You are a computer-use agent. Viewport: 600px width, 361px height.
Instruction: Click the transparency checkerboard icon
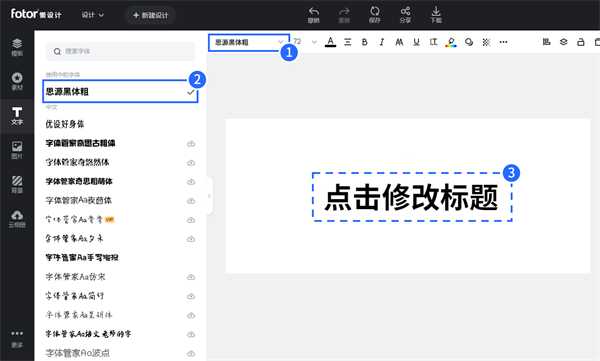tap(486, 42)
